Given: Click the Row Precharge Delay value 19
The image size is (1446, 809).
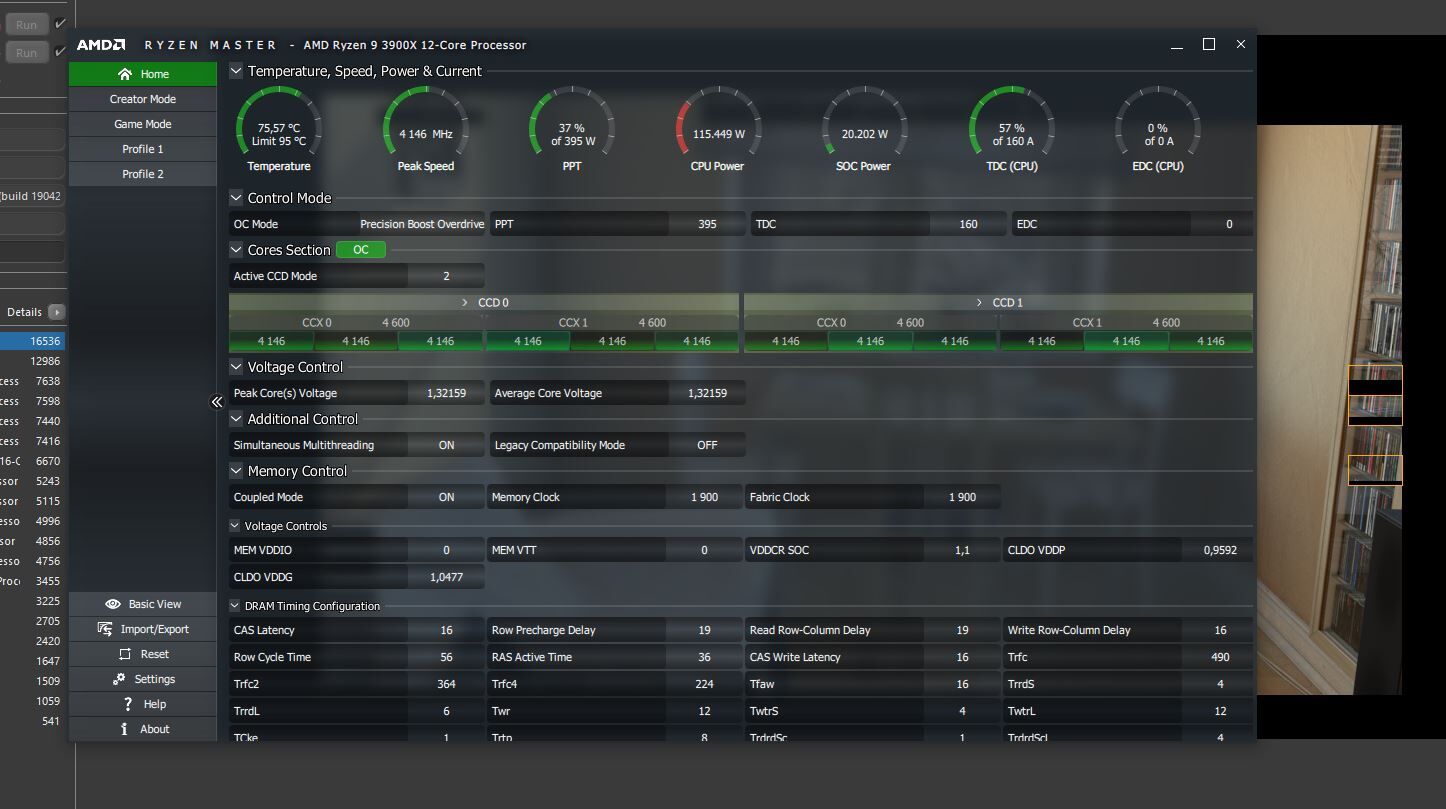Looking at the screenshot, I should pos(704,630).
